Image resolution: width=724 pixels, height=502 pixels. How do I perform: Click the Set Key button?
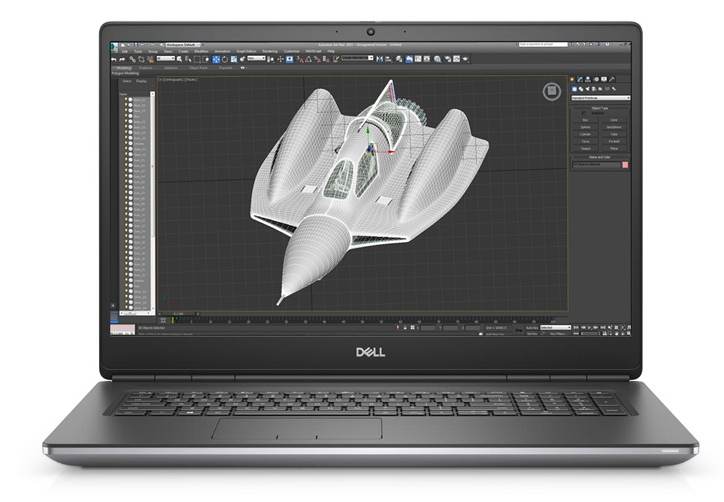[532, 333]
